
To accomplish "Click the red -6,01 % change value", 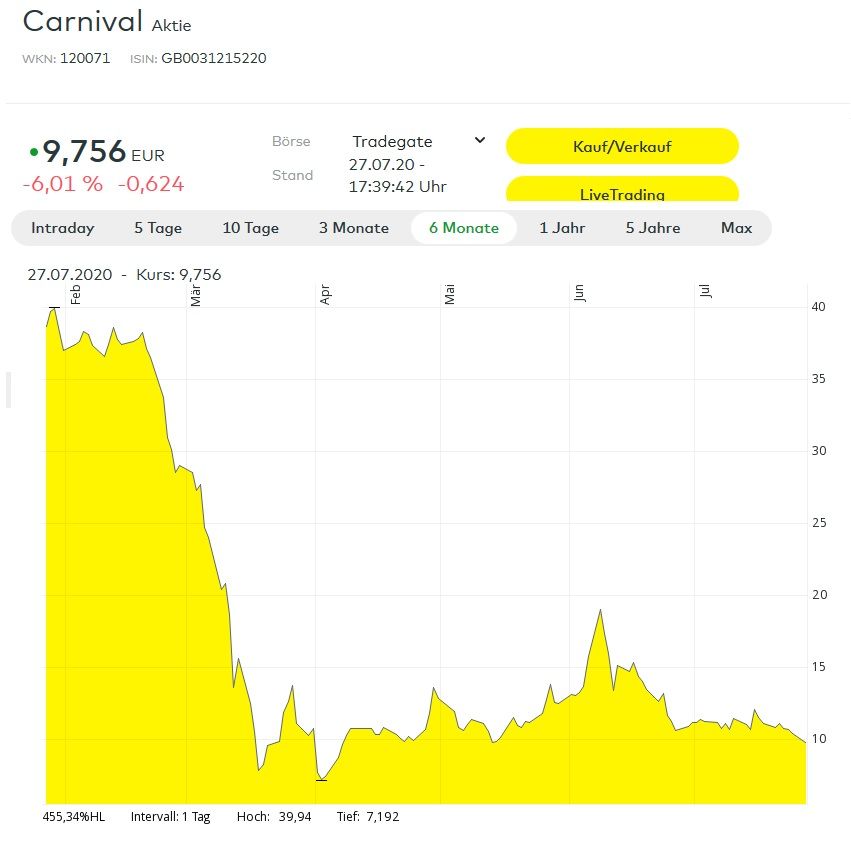I will pos(62,184).
